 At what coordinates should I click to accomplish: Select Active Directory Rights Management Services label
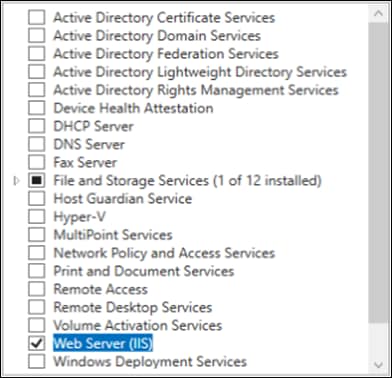pos(196,90)
